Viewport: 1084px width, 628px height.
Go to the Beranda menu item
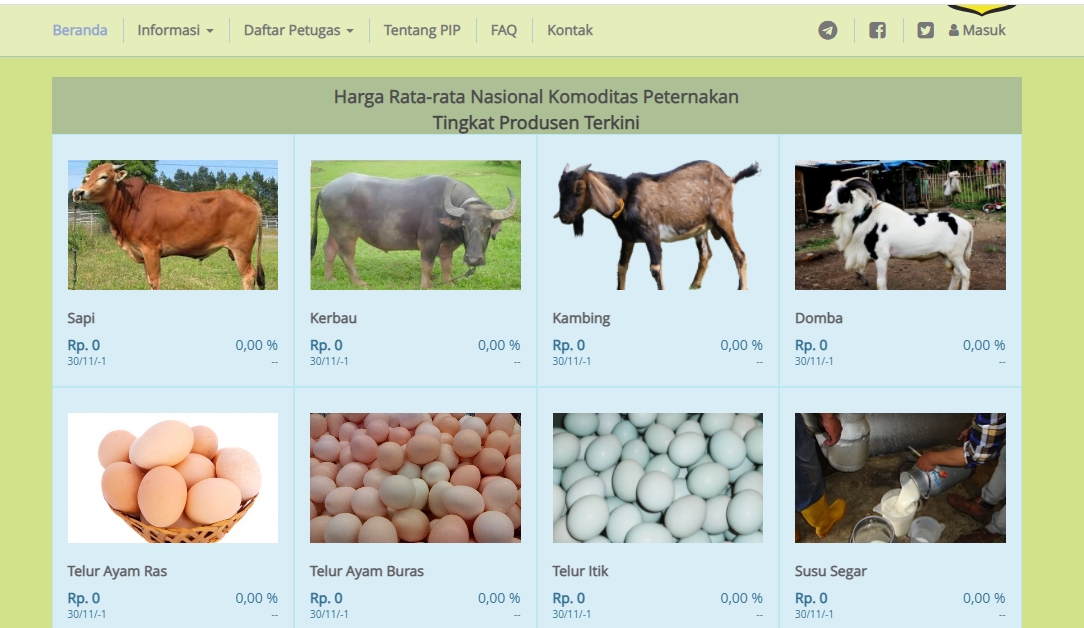(80, 30)
